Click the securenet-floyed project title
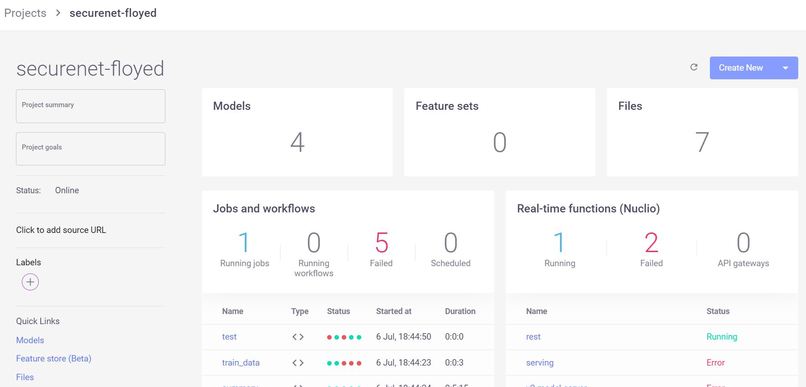 (x=90, y=69)
